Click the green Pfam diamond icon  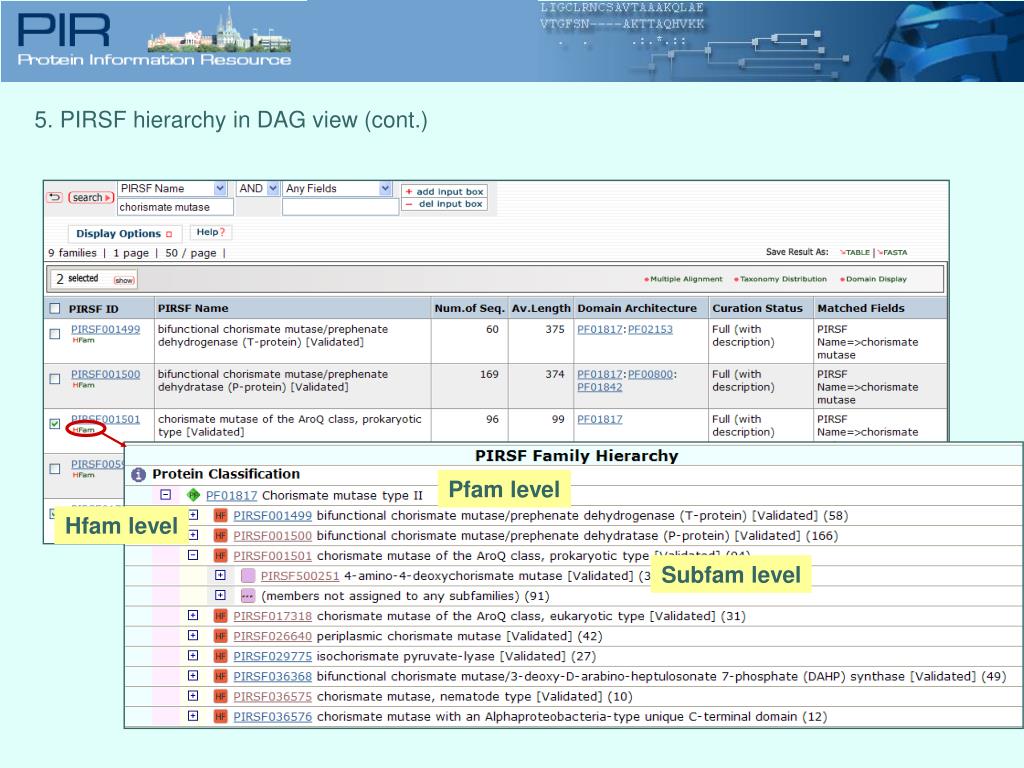(x=193, y=495)
